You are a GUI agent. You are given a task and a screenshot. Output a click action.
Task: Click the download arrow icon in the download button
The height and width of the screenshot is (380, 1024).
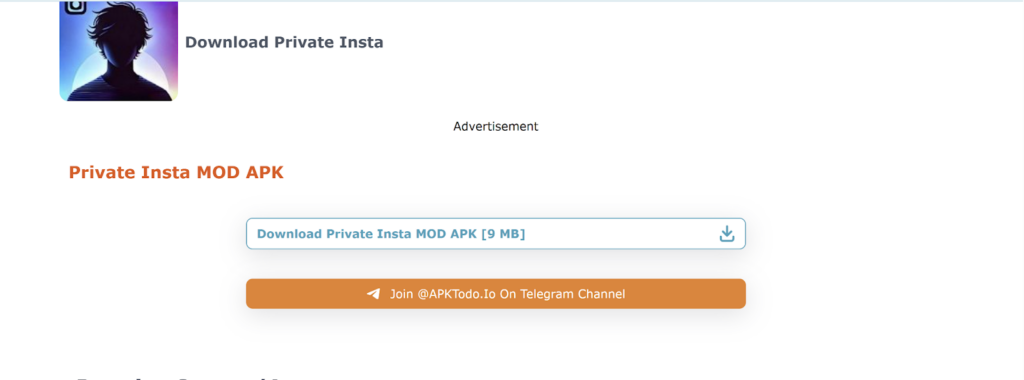pos(727,234)
